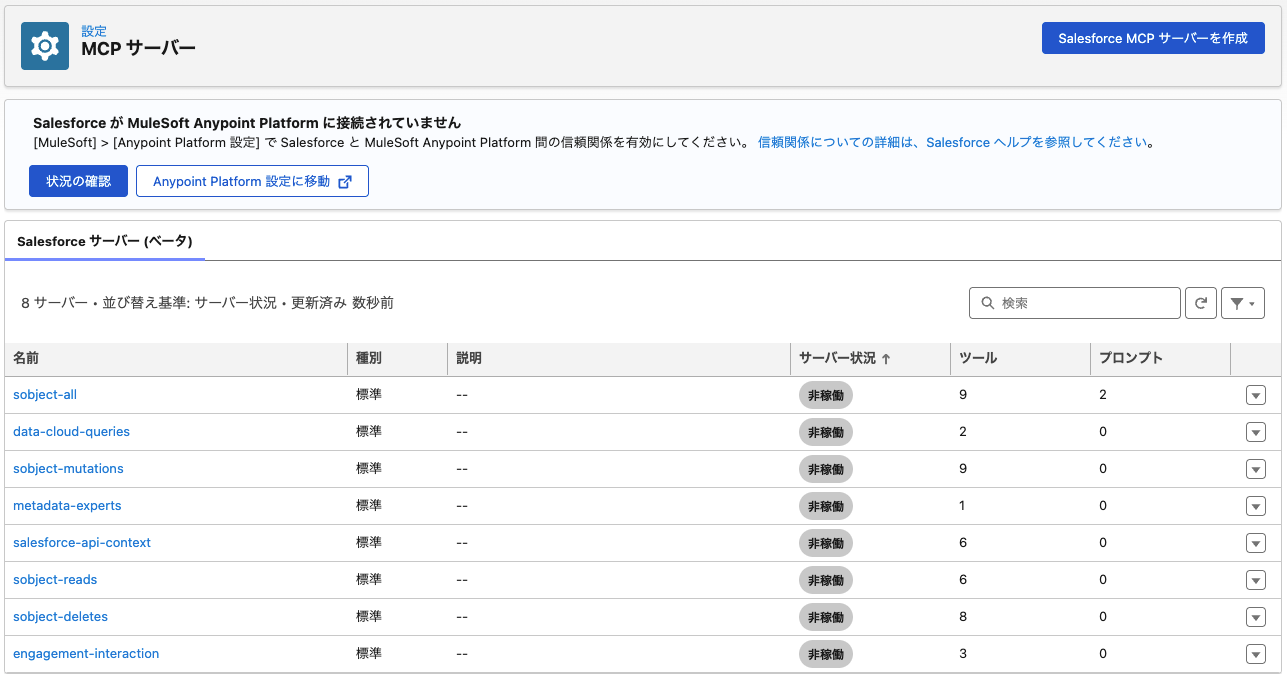Viewport: 1287px width, 680px height.
Task: Open row actions menu for sobject-reads
Action: click(1256, 580)
